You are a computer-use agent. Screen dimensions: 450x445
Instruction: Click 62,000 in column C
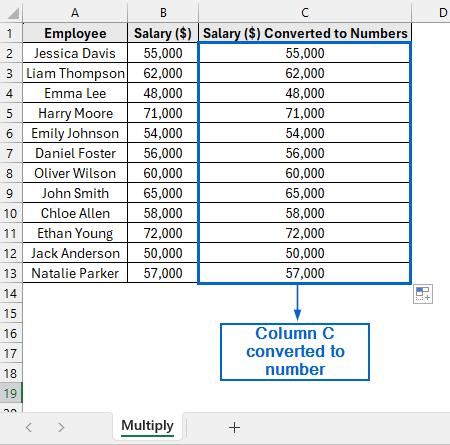click(x=305, y=73)
